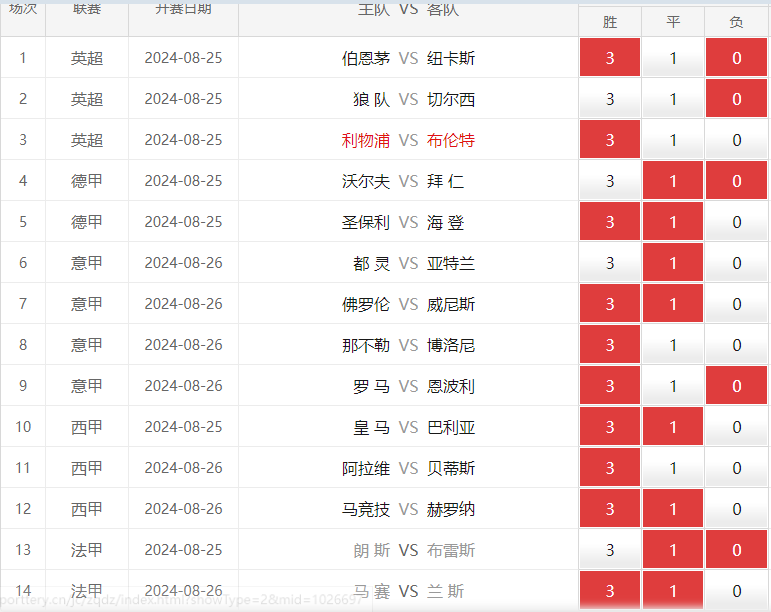Click the date in match row 6

[183, 263]
